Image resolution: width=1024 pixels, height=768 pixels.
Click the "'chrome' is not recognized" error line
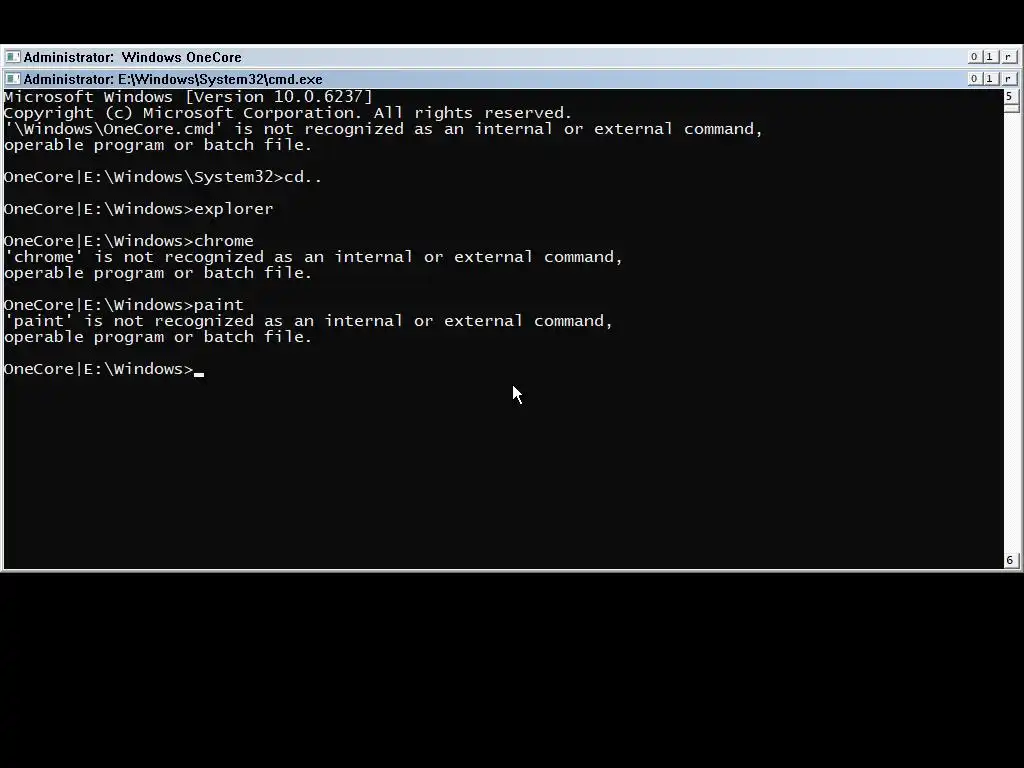click(x=313, y=257)
